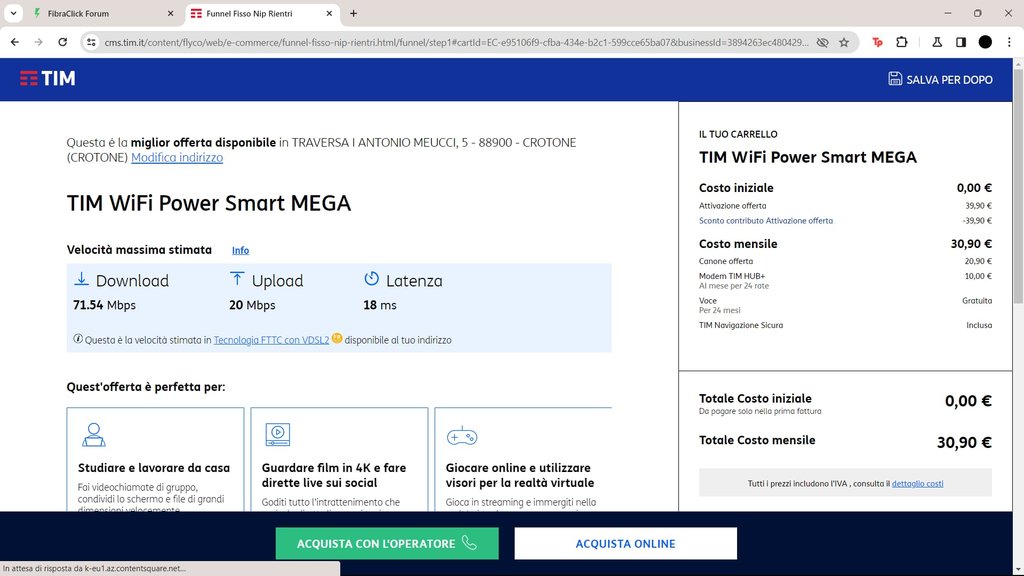1024x576 pixels.
Task: Click the 'Canone offerta' row
Action: (x=845, y=261)
